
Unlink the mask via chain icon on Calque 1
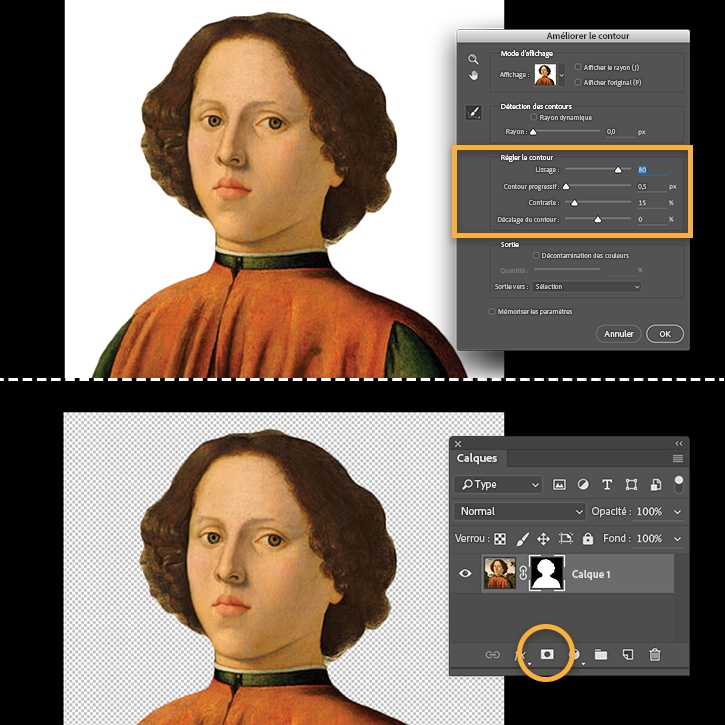(x=522, y=573)
